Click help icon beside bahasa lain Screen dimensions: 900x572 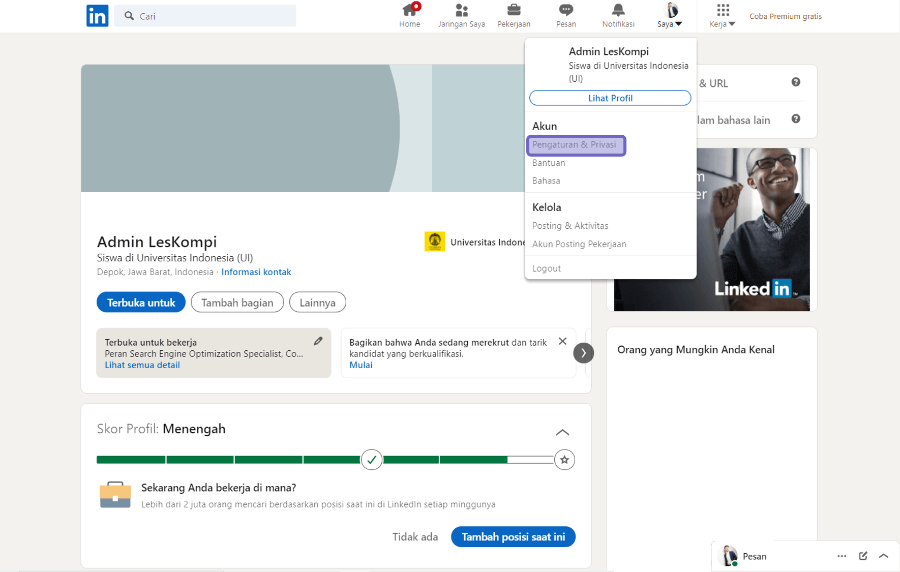[x=796, y=119]
